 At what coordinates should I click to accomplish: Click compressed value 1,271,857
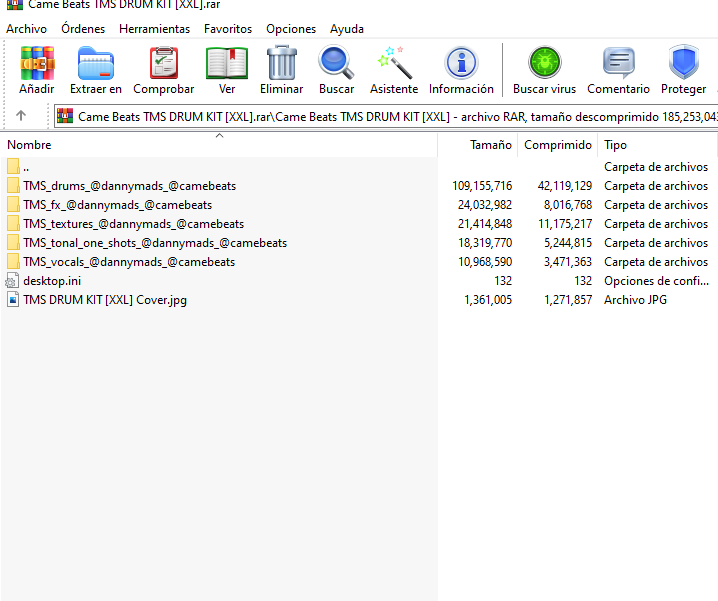(568, 300)
